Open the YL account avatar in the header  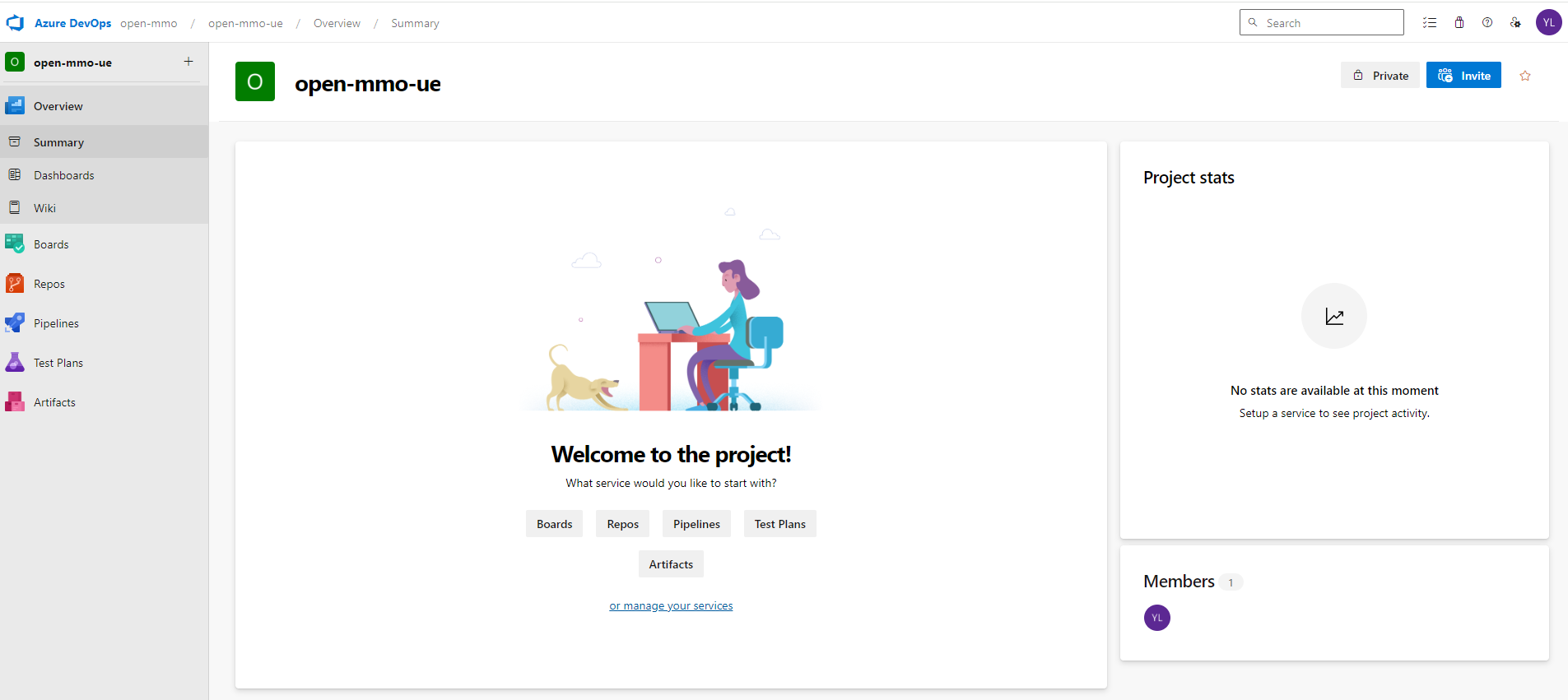point(1549,22)
